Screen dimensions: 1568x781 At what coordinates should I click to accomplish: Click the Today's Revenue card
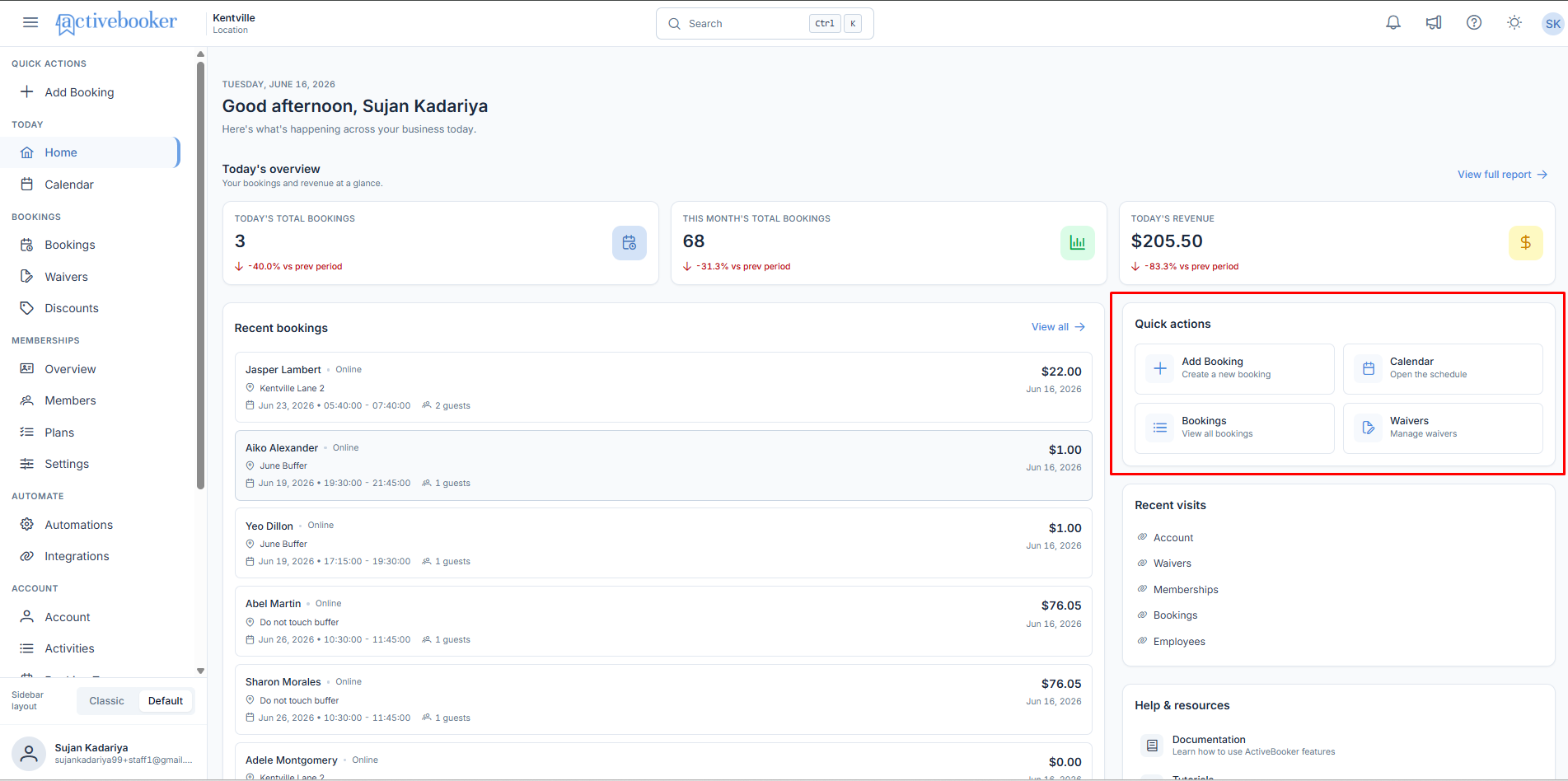1336,243
